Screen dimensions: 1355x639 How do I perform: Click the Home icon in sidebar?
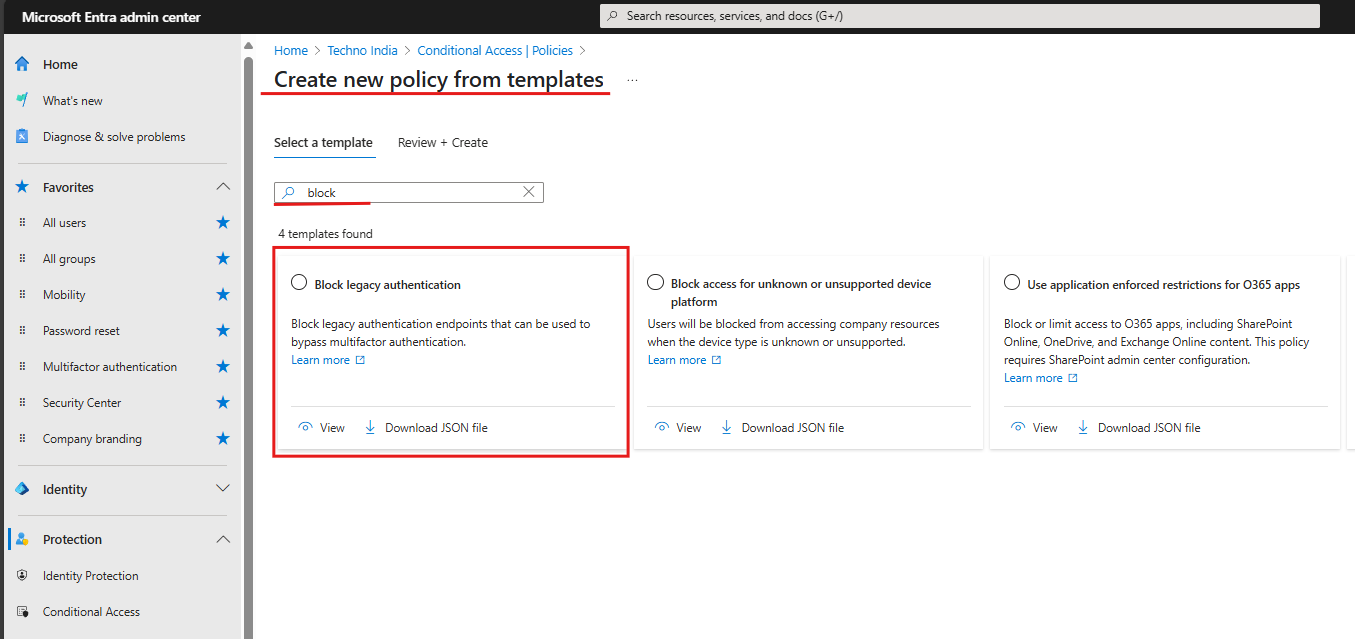click(x=22, y=64)
